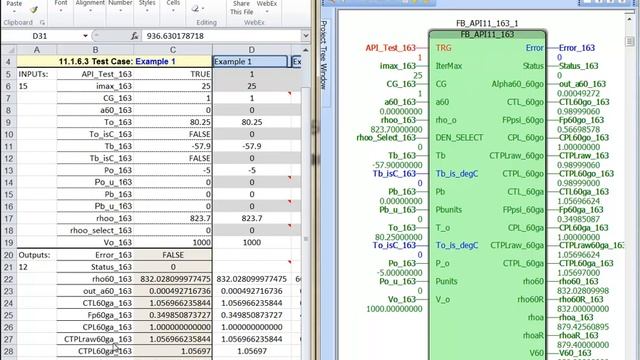Click the rhoo_Select_163 input variable in diagram
This screenshot has width=640, height=360.
(x=386, y=138)
